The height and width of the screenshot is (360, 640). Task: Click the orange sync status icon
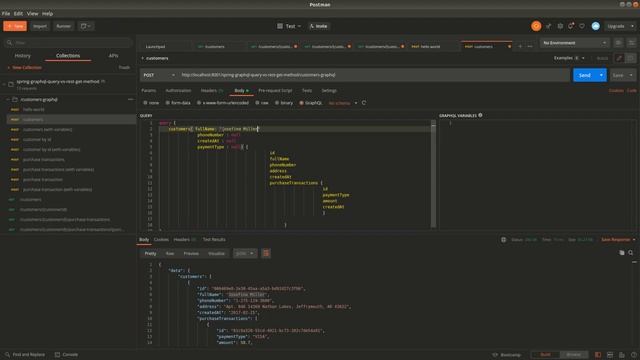(x=536, y=26)
